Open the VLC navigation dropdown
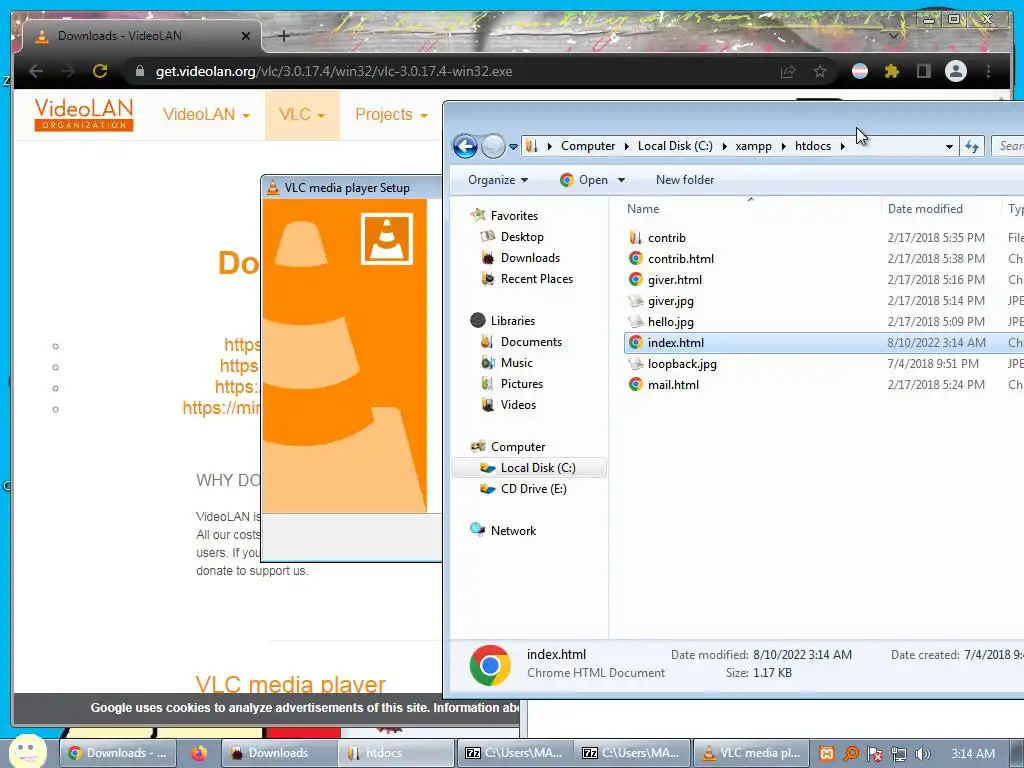 [x=302, y=114]
